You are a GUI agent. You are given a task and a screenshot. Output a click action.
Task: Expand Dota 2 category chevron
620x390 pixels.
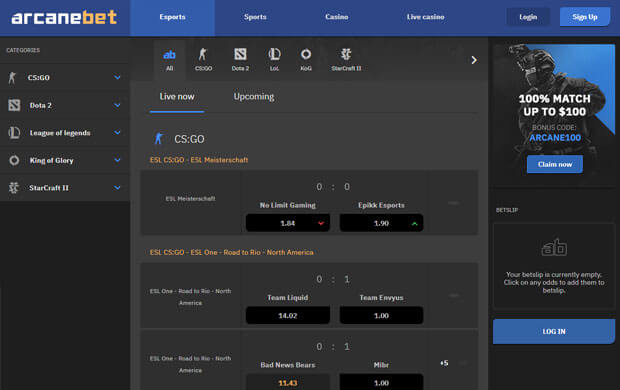coord(117,105)
